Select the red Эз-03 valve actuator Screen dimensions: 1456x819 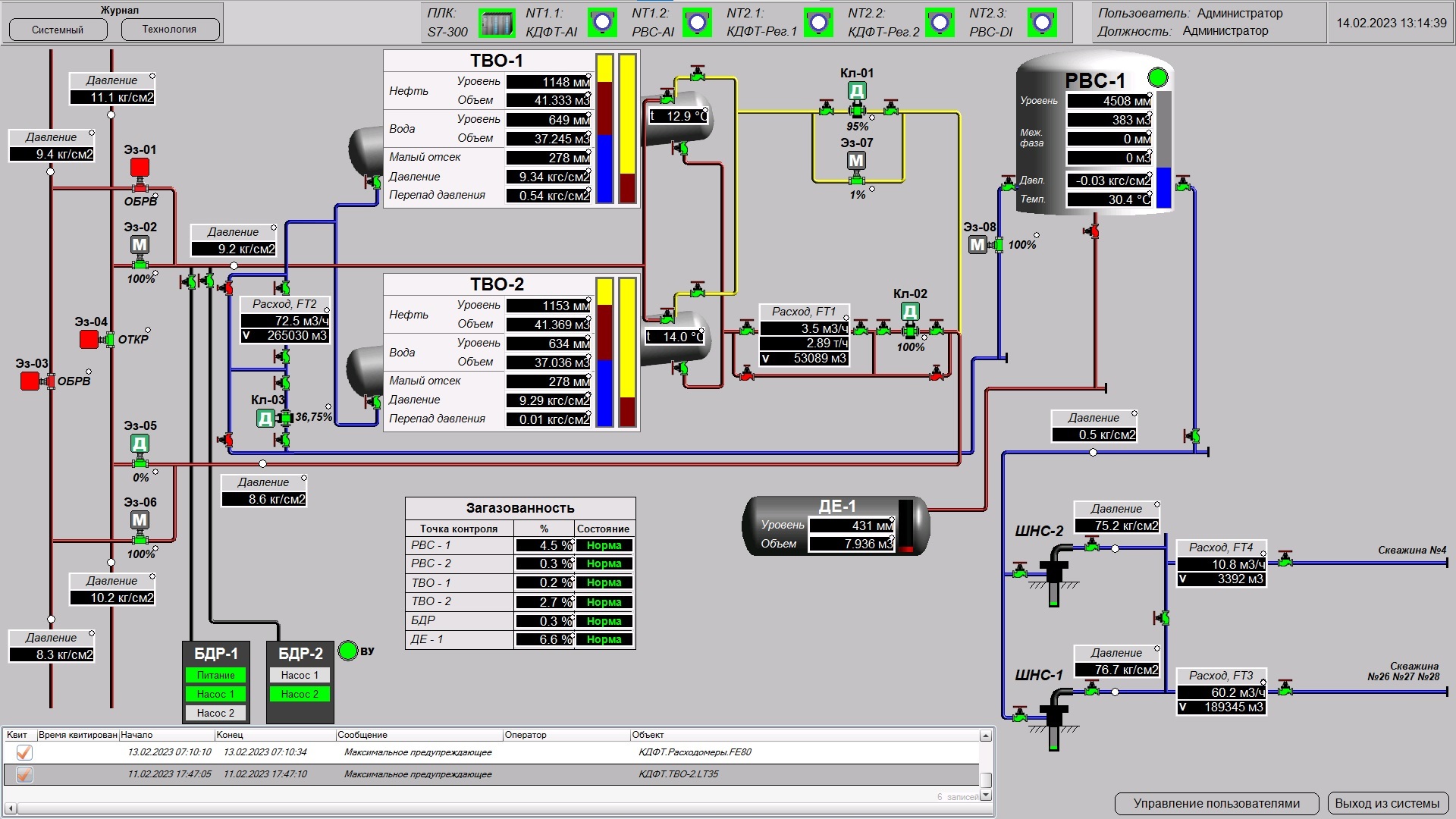point(30,381)
